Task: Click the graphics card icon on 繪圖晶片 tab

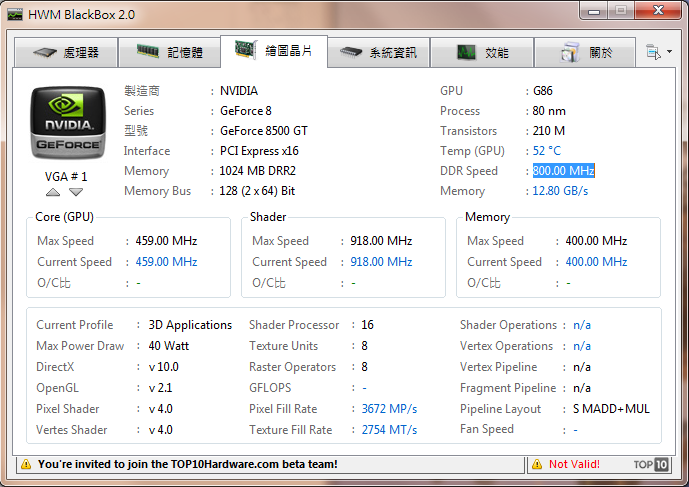Action: [245, 49]
